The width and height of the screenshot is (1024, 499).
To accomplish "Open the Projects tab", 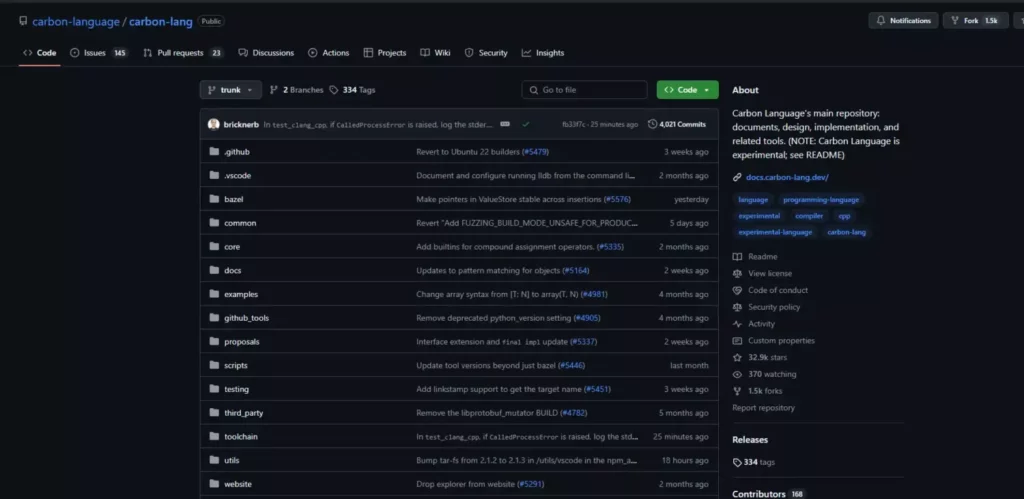I will [385, 53].
